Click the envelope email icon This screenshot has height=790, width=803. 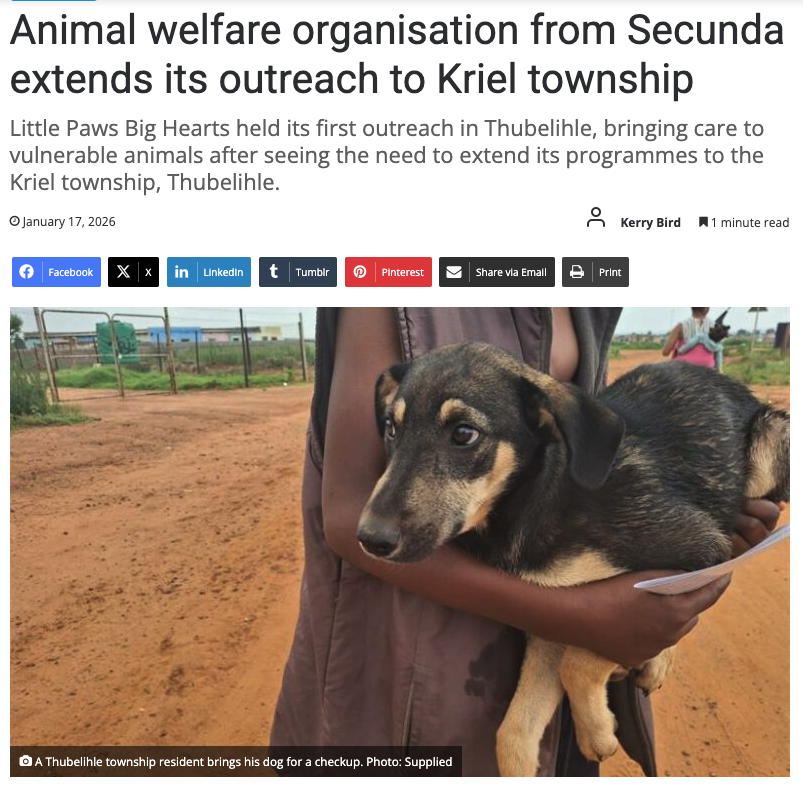tap(454, 272)
